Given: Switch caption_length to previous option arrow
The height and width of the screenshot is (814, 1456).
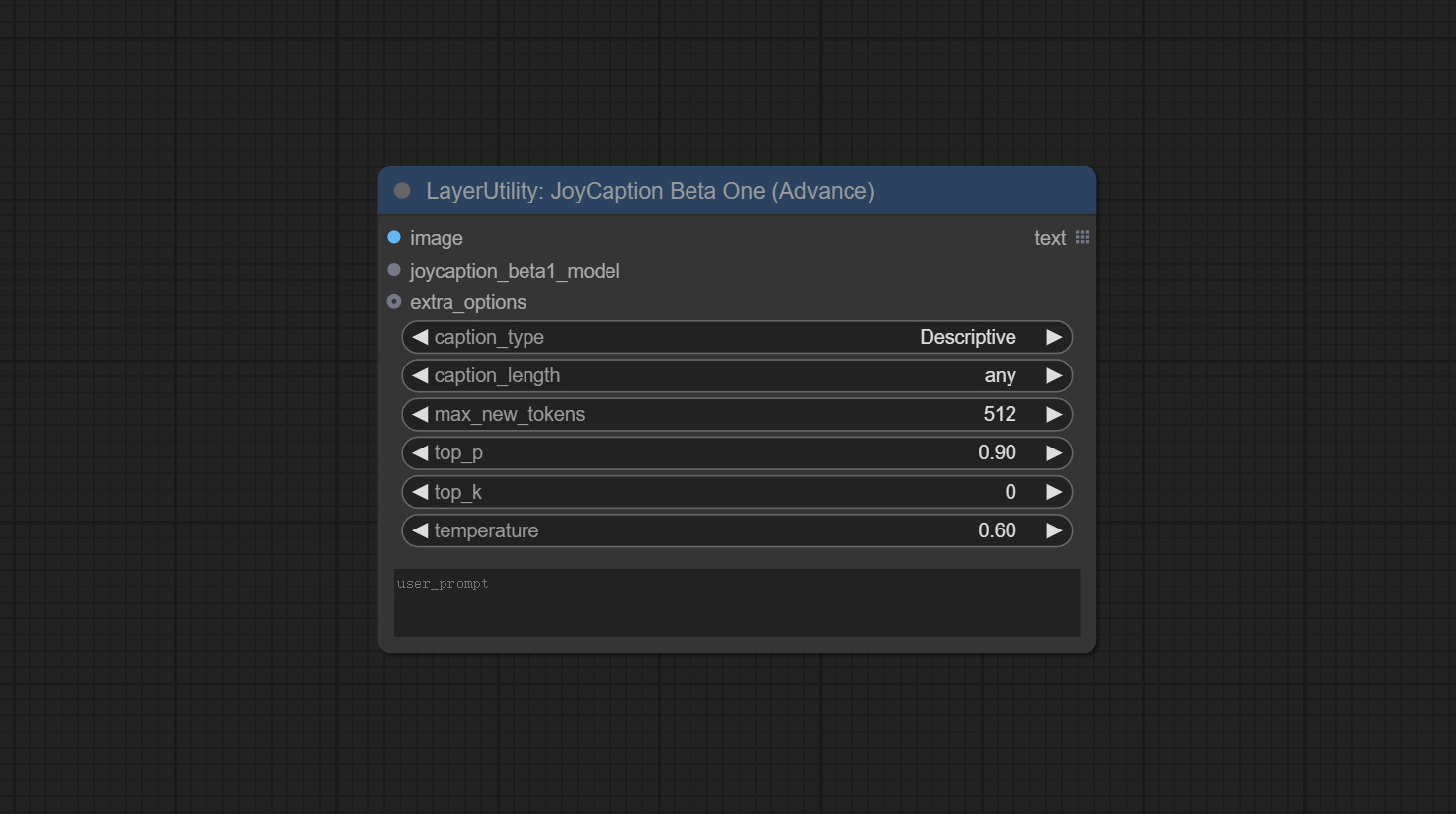Looking at the screenshot, I should (x=420, y=375).
